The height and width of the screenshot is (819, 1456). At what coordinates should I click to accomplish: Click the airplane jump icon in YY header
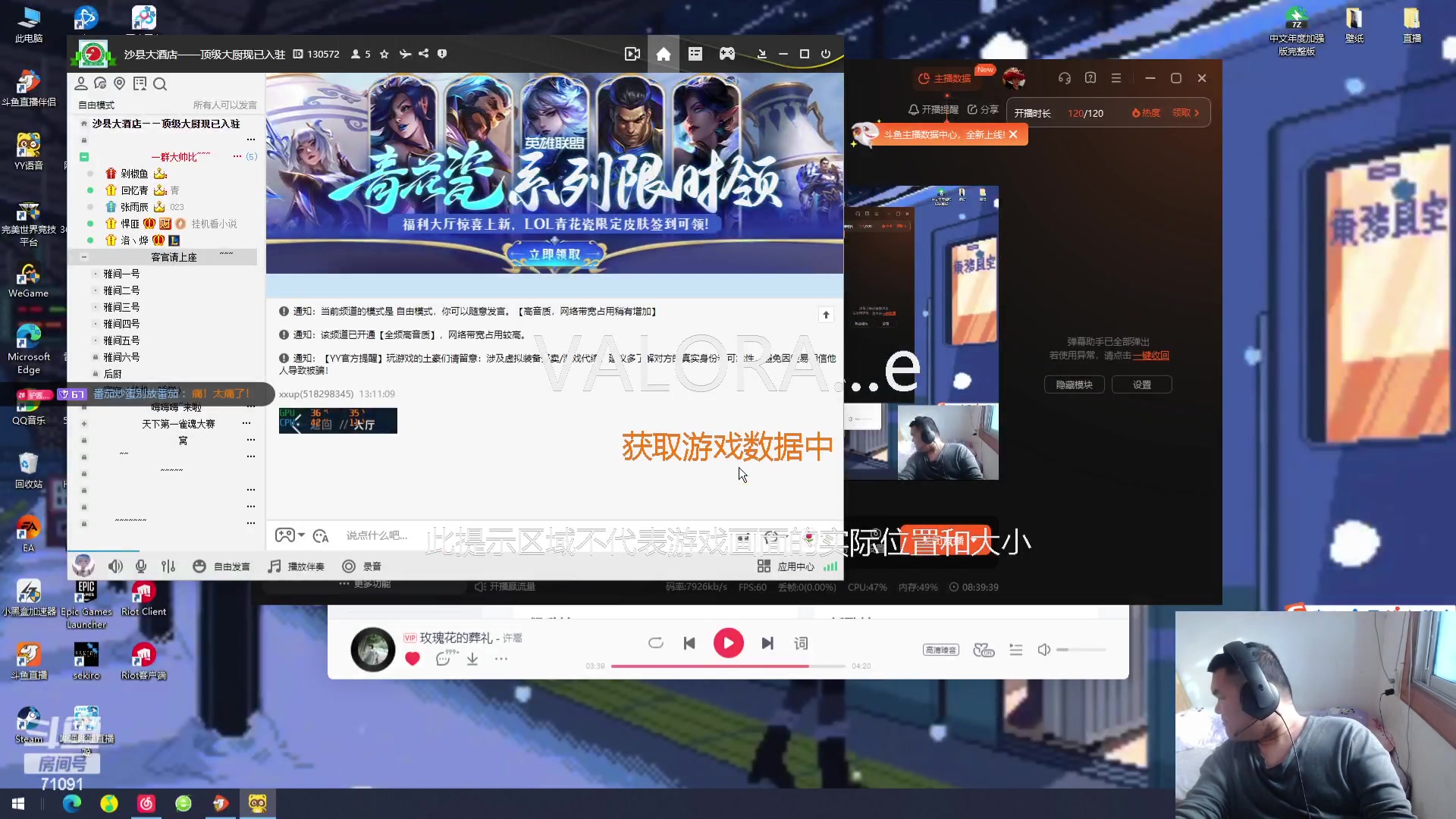405,54
